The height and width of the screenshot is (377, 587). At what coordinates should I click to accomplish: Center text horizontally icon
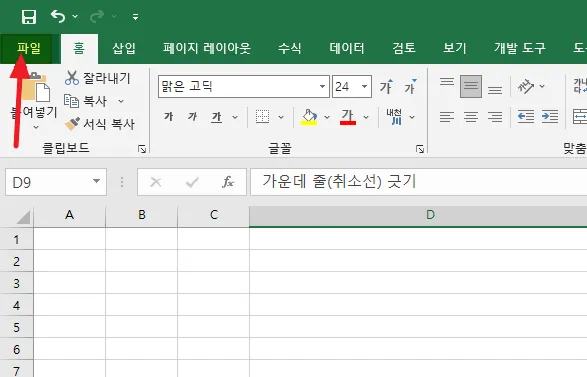(471, 117)
